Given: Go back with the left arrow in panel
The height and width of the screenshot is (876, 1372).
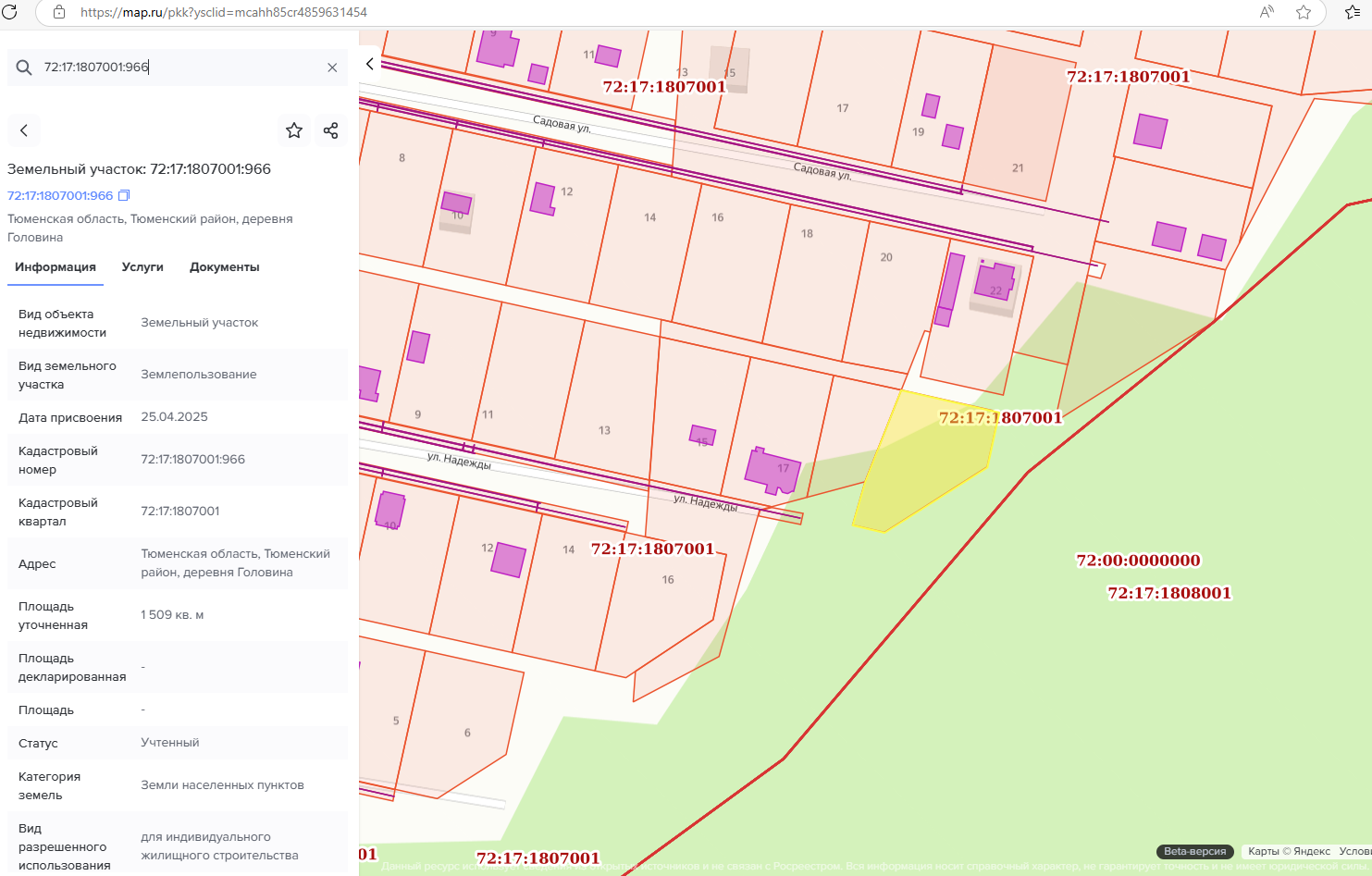Looking at the screenshot, I should [24, 130].
